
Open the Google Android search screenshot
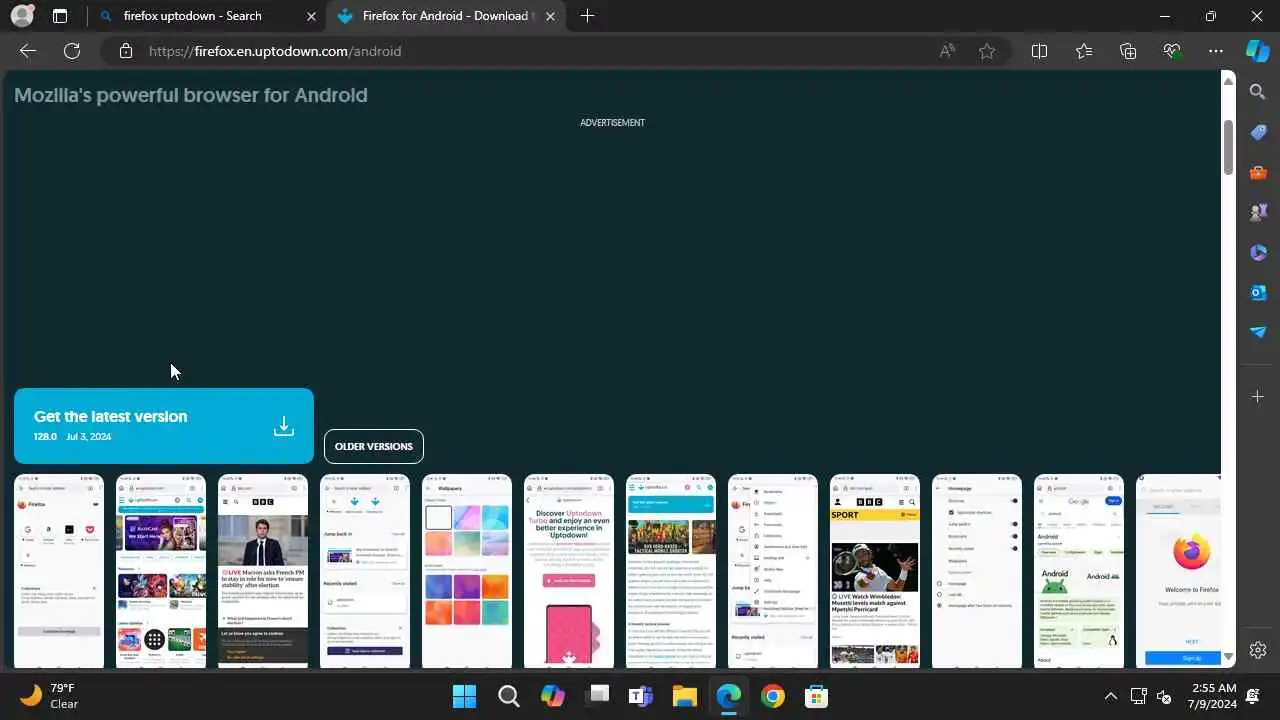1079,570
